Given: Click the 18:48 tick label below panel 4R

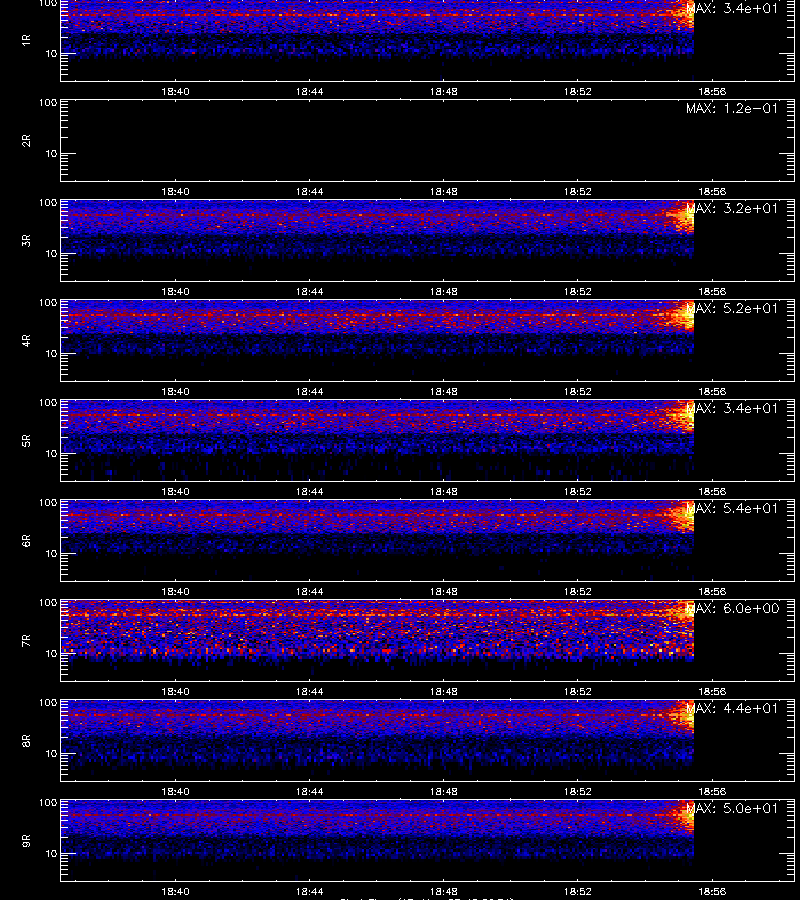Looking at the screenshot, I should pos(444,391).
